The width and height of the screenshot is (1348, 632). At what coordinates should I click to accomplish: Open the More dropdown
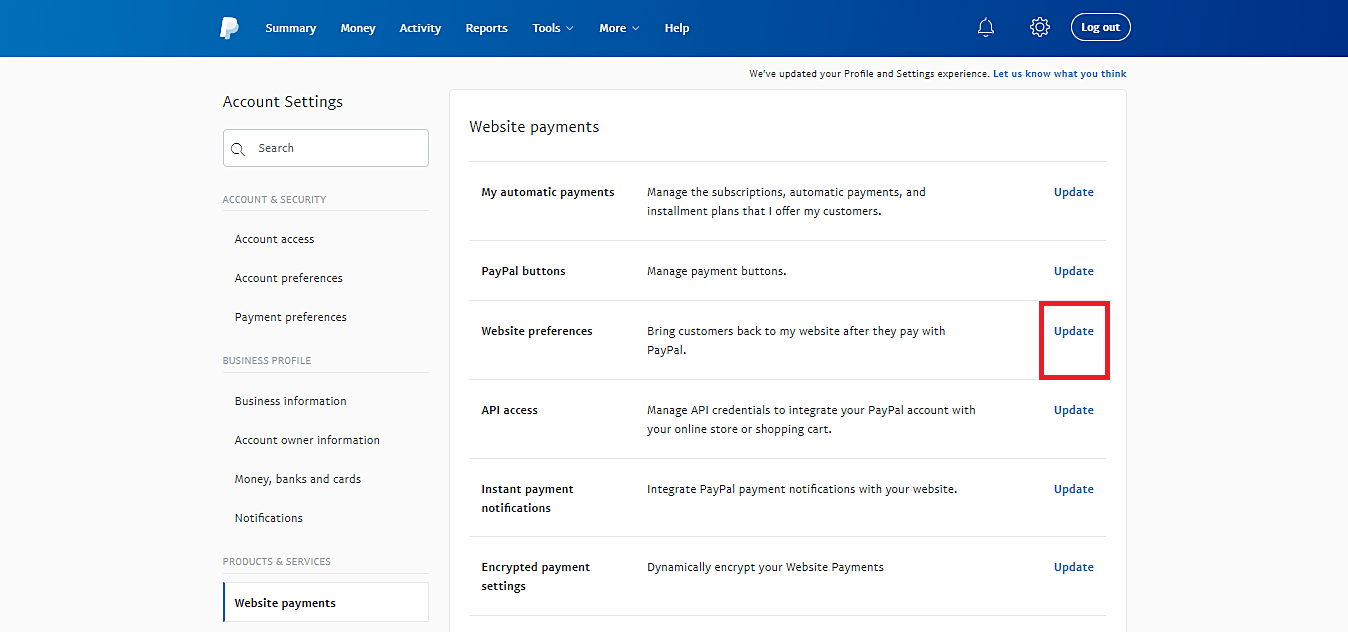pyautogui.click(x=618, y=28)
